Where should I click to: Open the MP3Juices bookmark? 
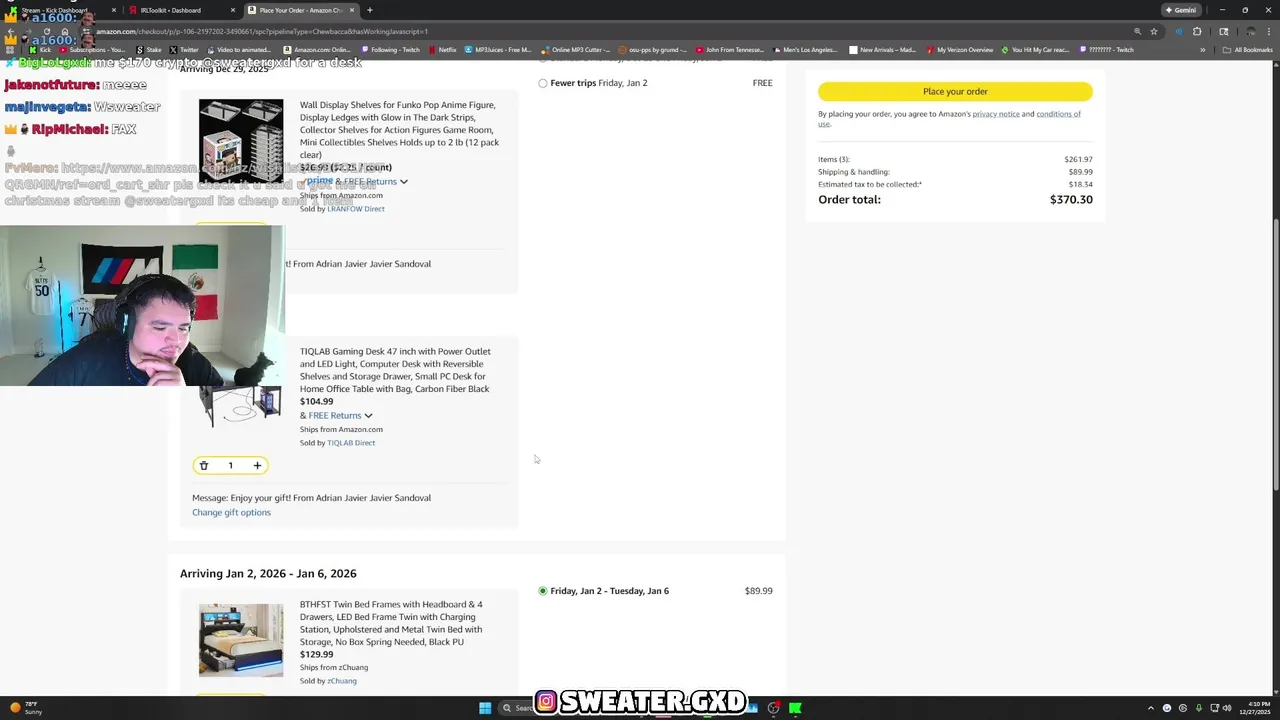[498, 50]
